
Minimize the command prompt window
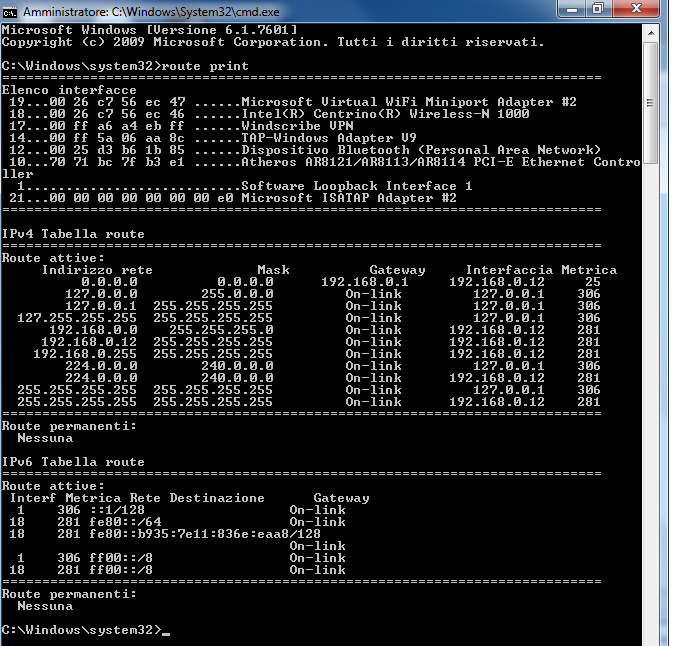point(571,9)
